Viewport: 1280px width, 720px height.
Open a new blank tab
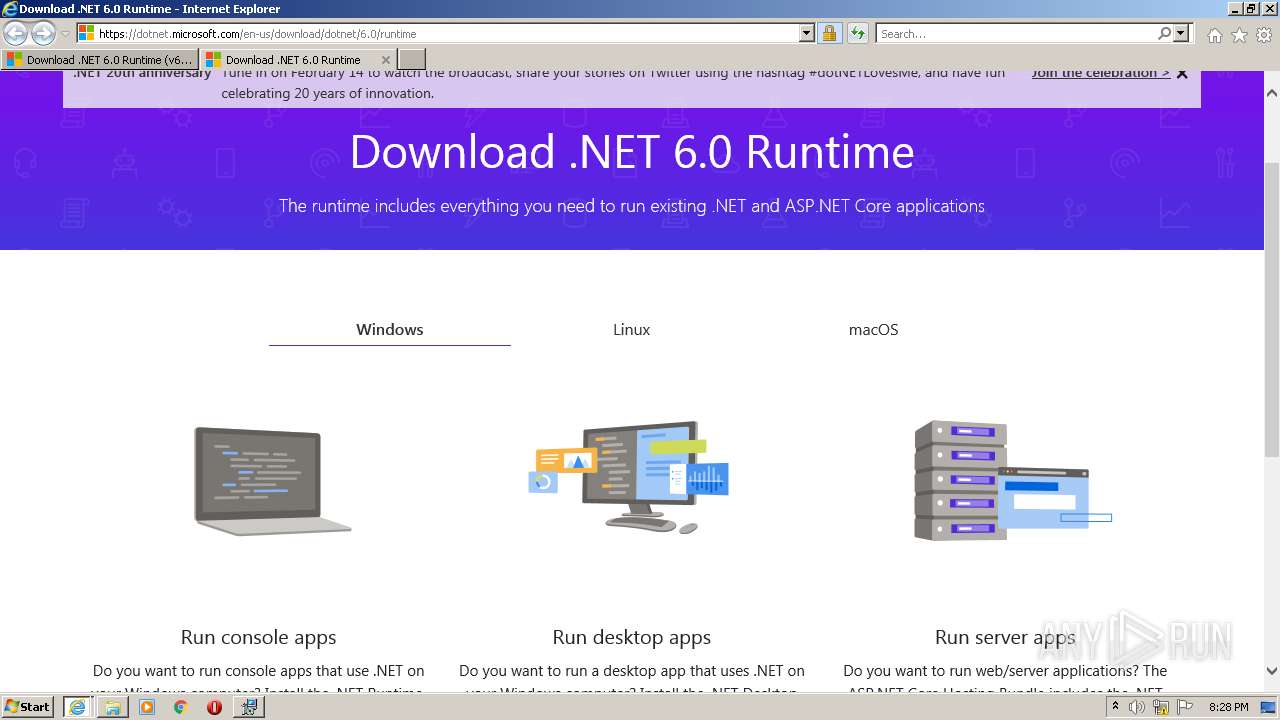(412, 60)
